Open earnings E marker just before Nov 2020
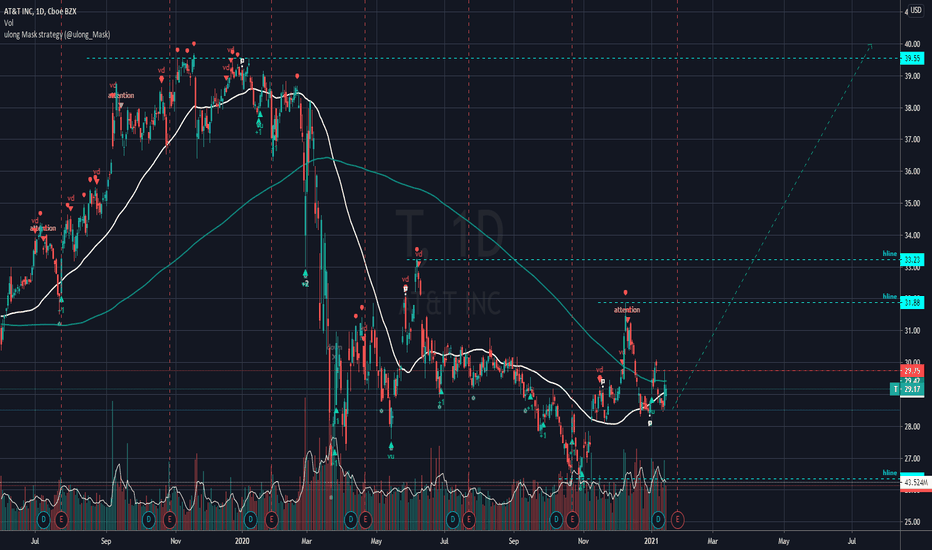932x550 pixels. coord(572,520)
